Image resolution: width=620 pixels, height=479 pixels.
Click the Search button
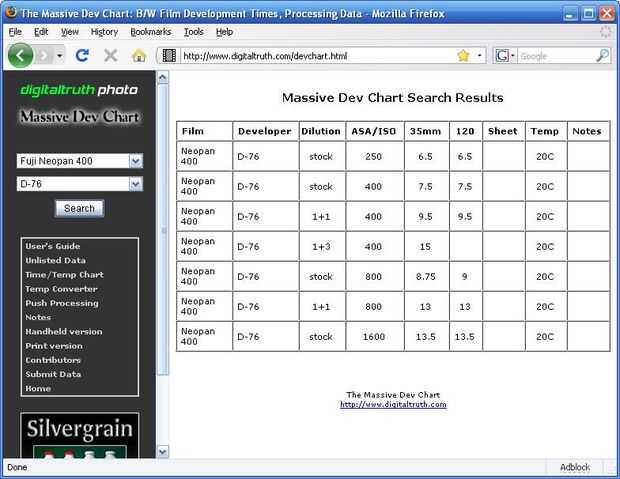click(79, 208)
